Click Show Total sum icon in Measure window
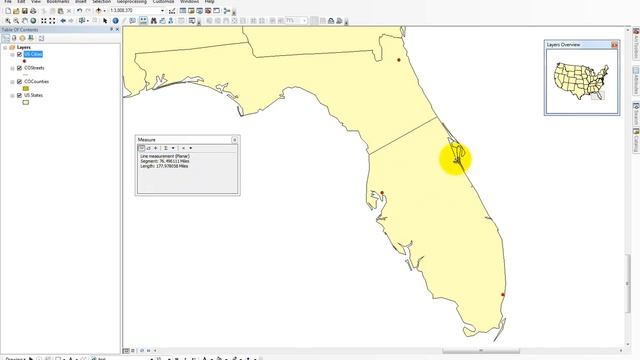Screen dimensions: 640x360 [x=166, y=148]
